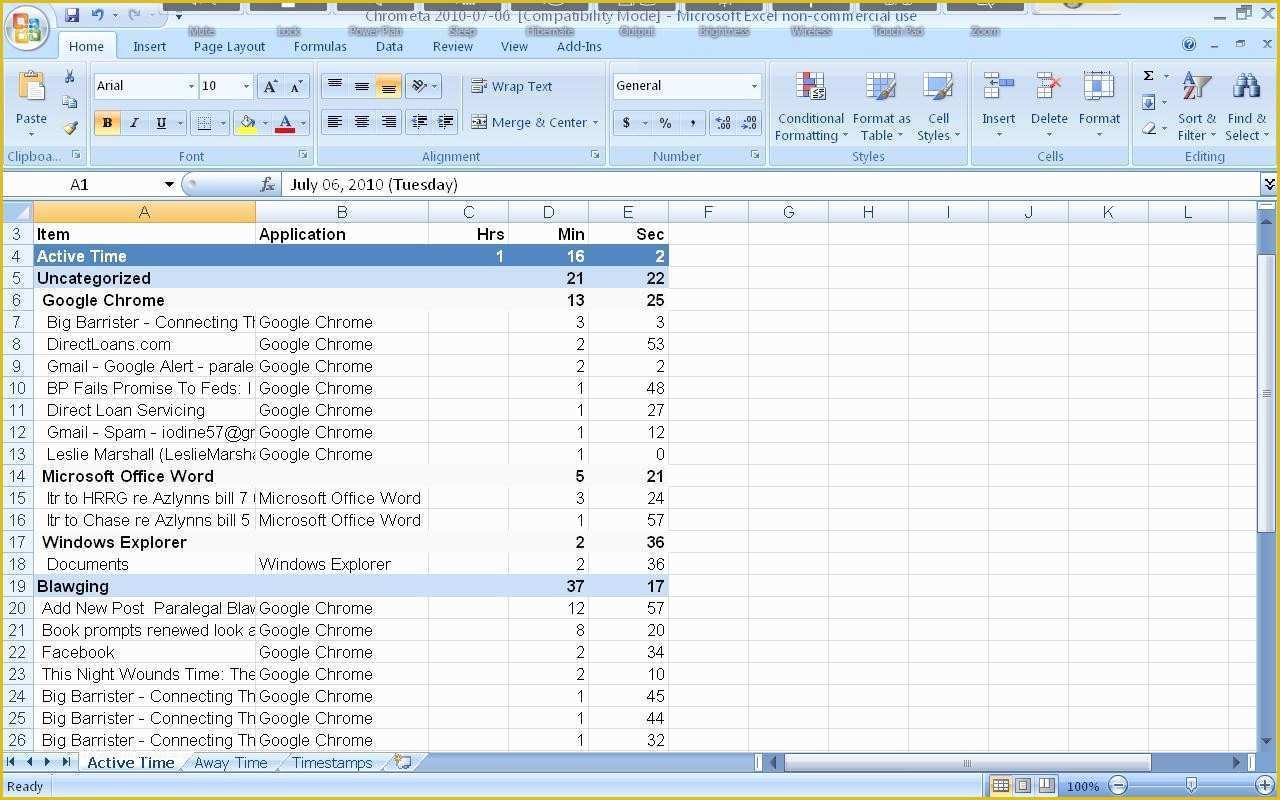Adjust the zoom slider handle
The height and width of the screenshot is (800, 1280).
click(x=1190, y=786)
